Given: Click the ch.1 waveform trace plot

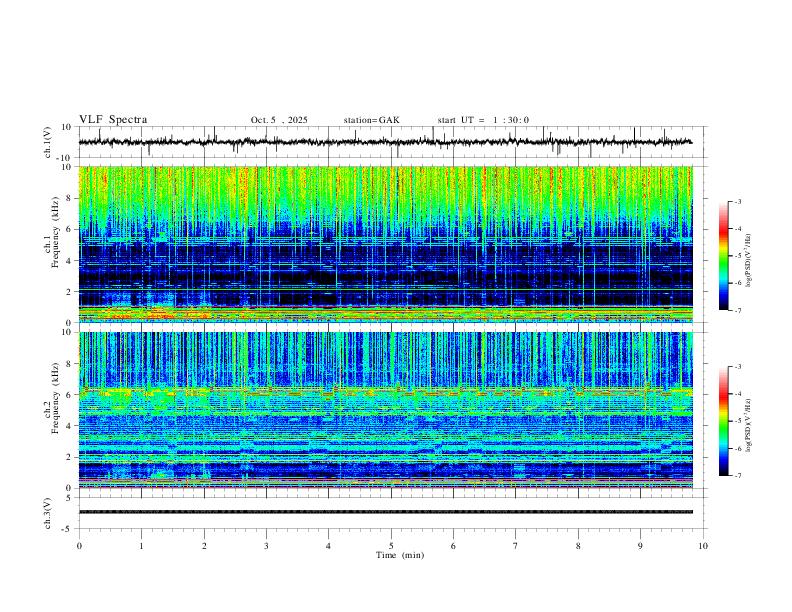Looking at the screenshot, I should point(385,142).
